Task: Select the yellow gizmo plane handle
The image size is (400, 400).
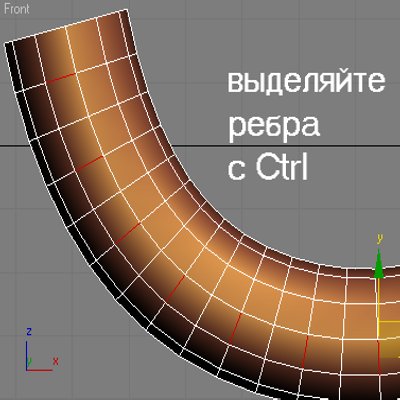Action: click(390, 340)
